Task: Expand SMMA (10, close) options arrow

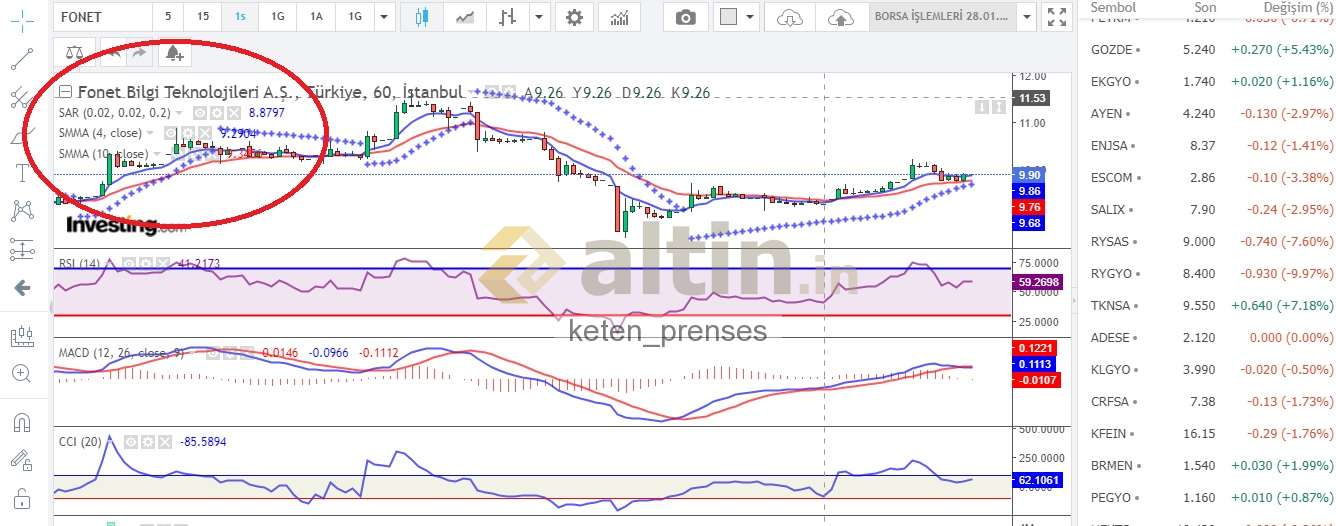Action: click(x=158, y=154)
